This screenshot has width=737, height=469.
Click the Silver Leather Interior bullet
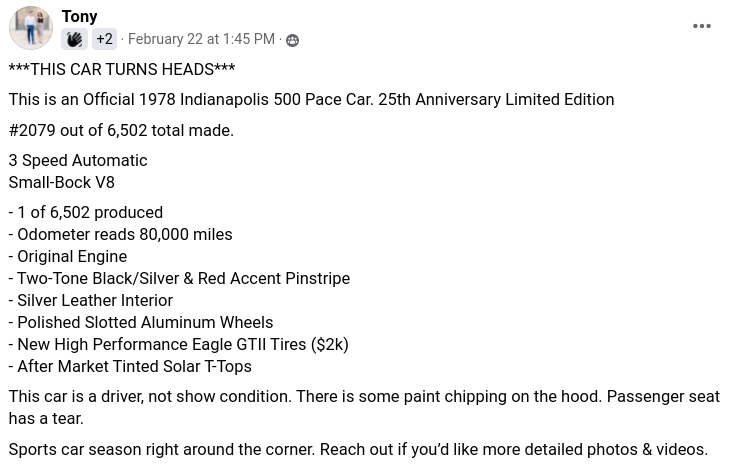coord(91,301)
